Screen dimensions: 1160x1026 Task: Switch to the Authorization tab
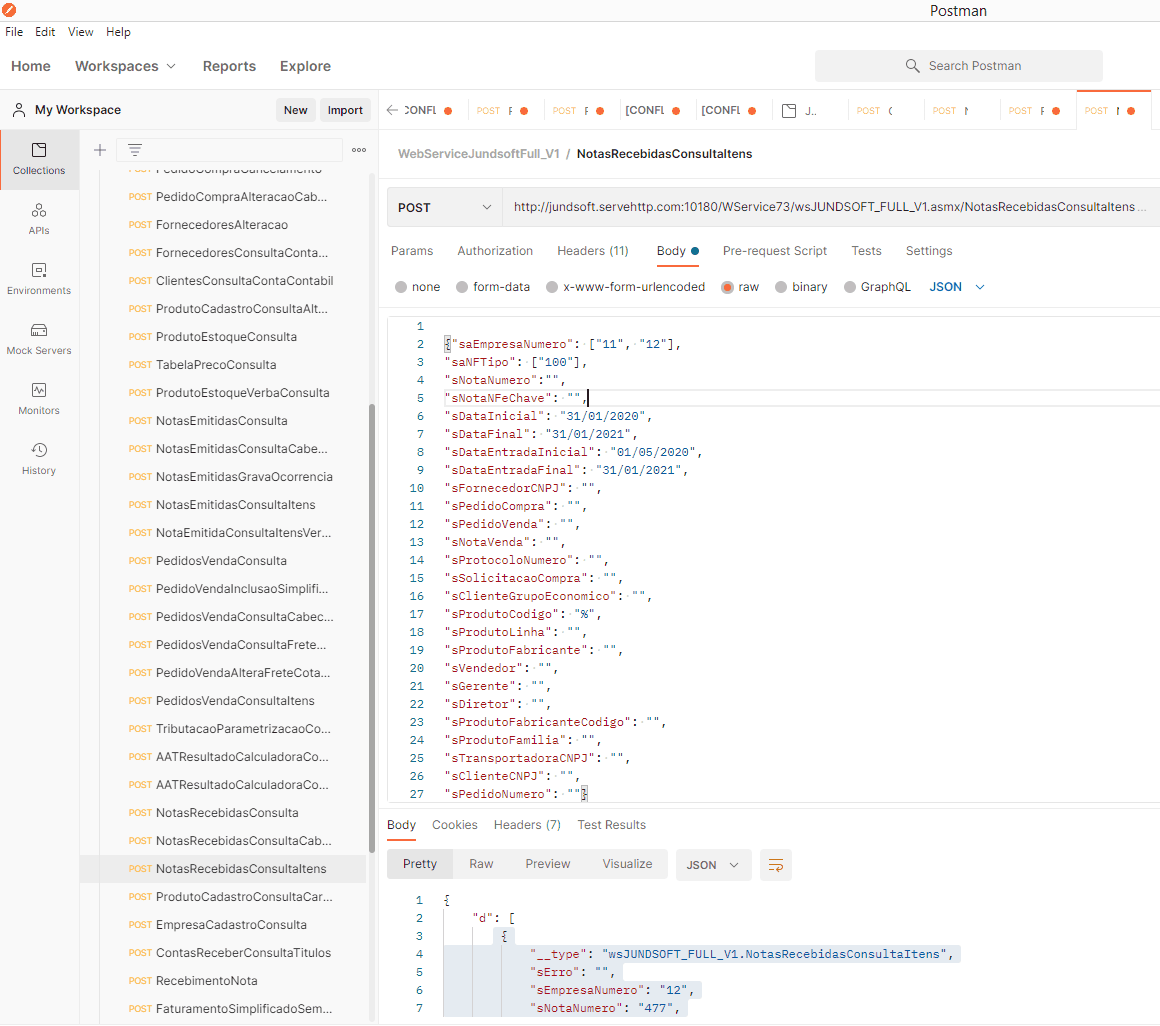(x=495, y=251)
